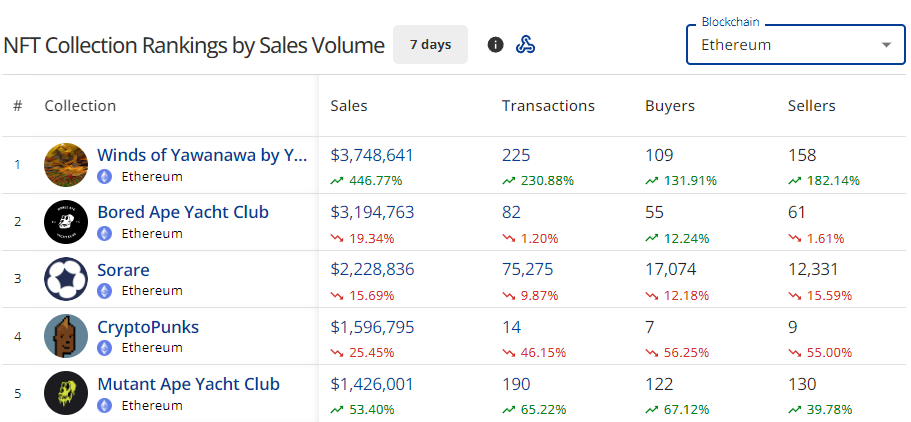Click Winds of Yawanawa sellers count 158
The width and height of the screenshot is (911, 422).
click(802, 155)
